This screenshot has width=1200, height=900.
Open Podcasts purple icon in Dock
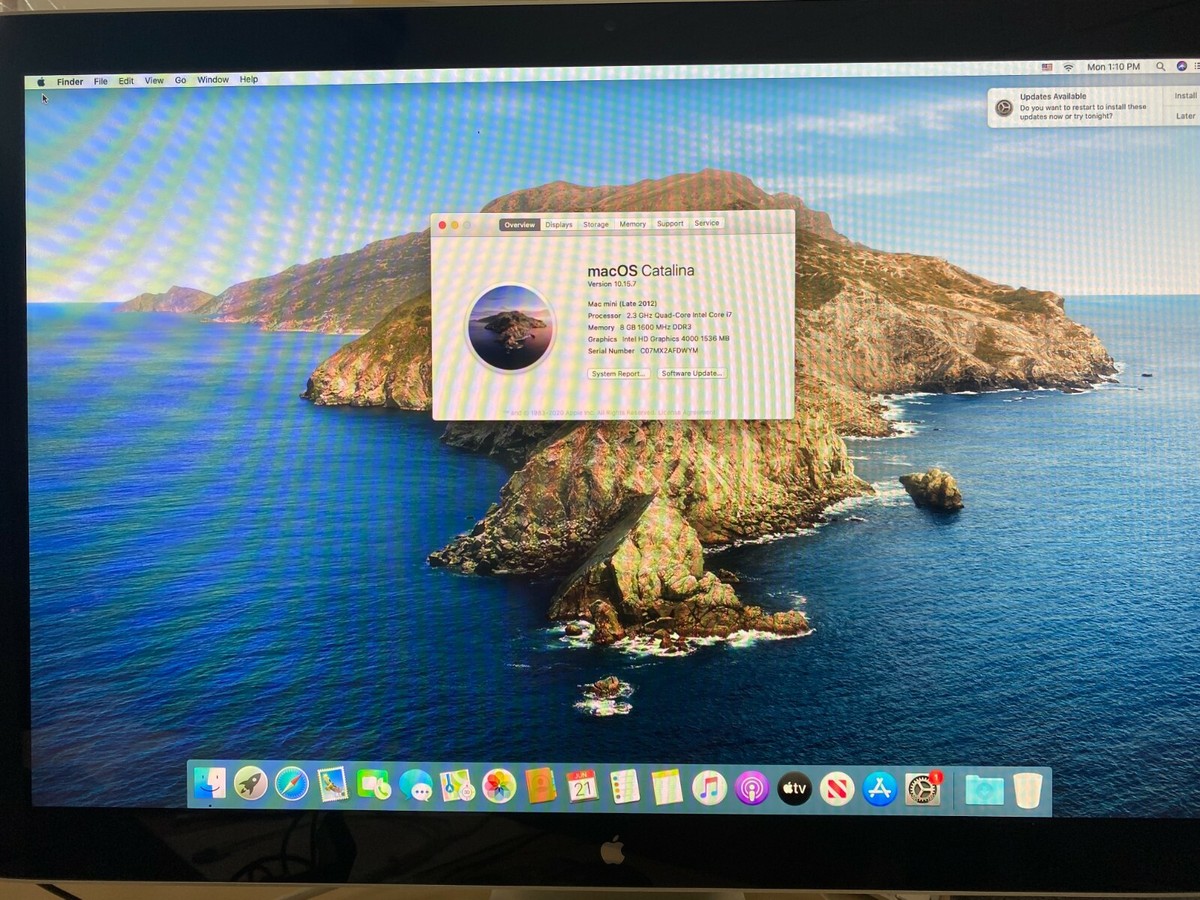(x=752, y=788)
